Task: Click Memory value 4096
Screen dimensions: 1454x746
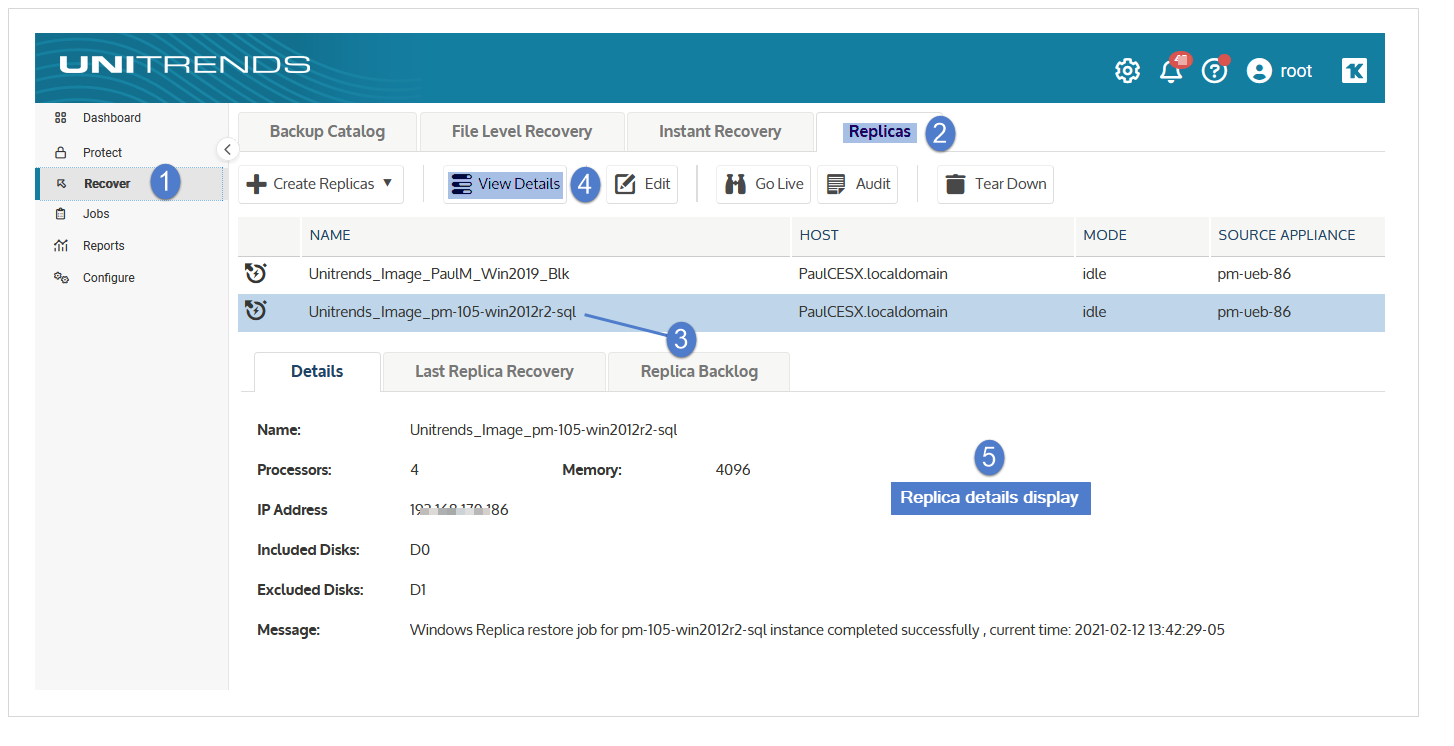Action: pyautogui.click(x=733, y=470)
